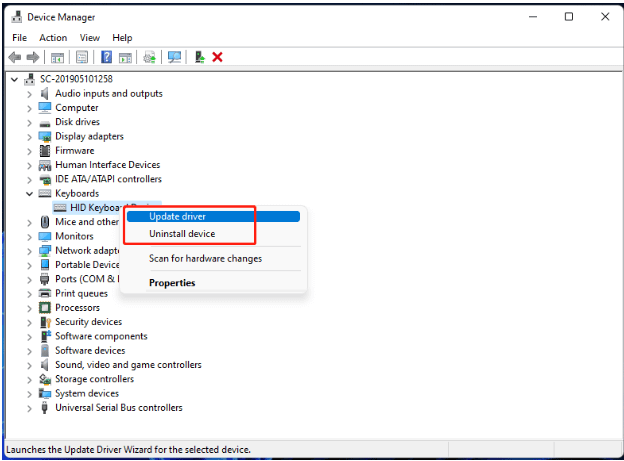Select the Sound, video and game controllers icon
This screenshot has height=461, width=624.
point(45,365)
